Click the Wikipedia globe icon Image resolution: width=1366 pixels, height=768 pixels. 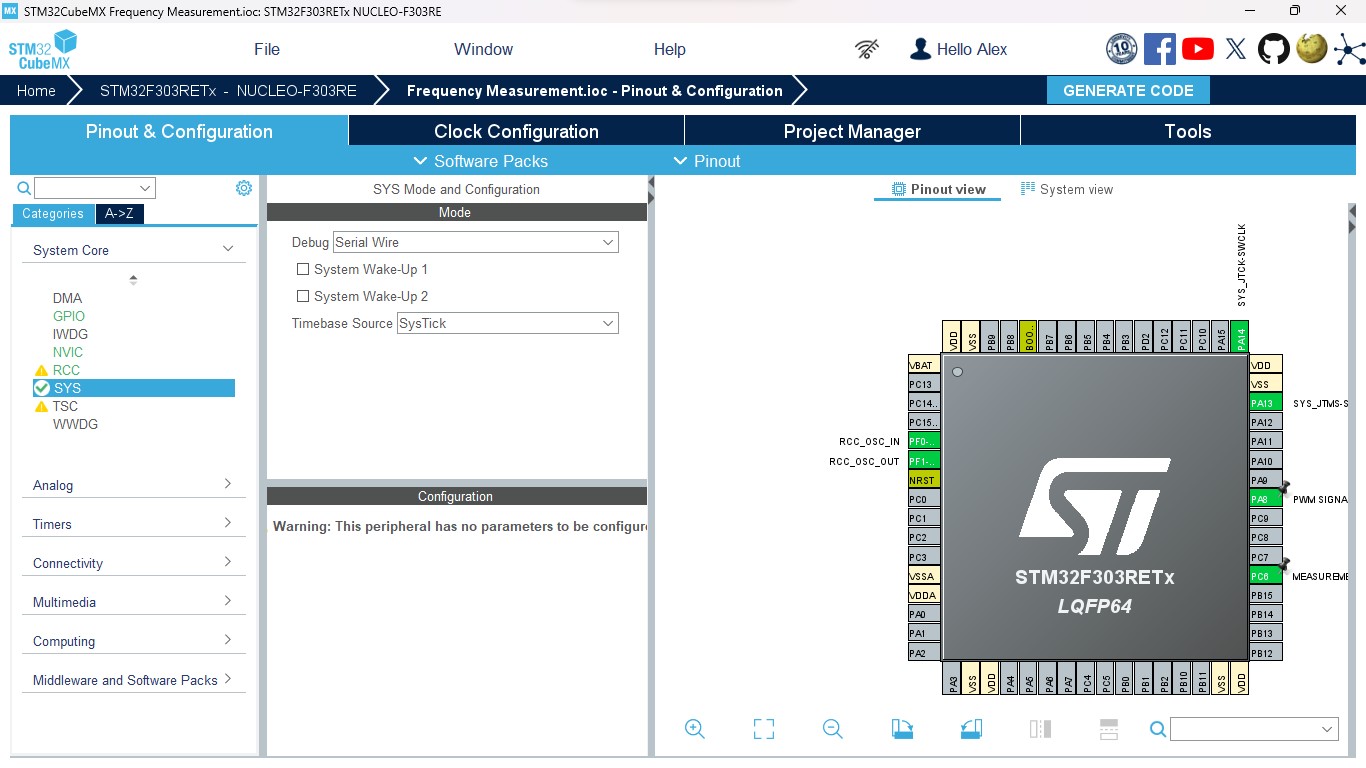(x=1311, y=48)
